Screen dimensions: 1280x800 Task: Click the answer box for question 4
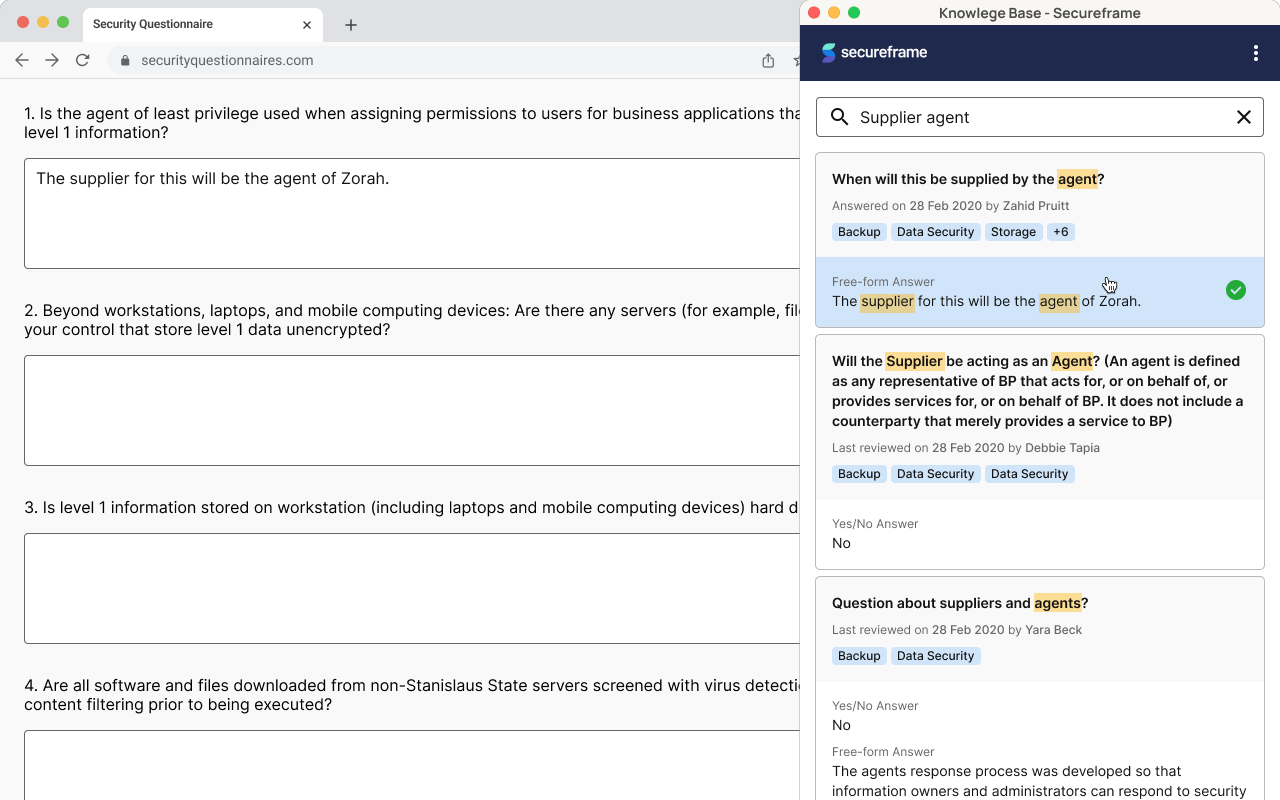(x=412, y=765)
